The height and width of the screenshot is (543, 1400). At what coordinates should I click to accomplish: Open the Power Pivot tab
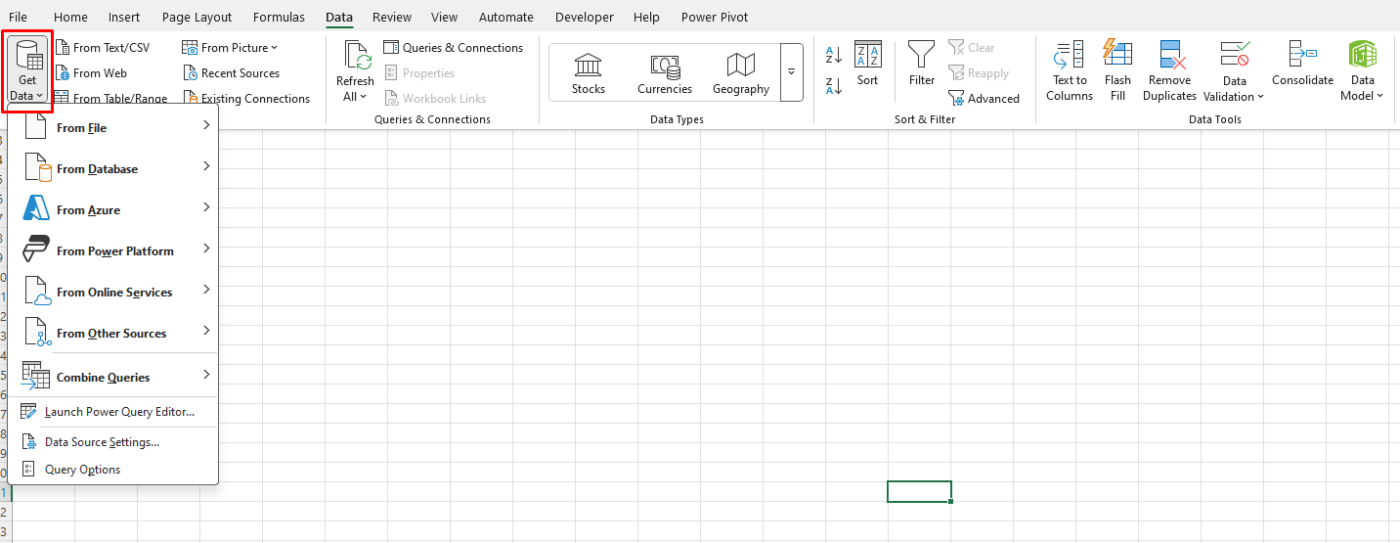pyautogui.click(x=714, y=17)
